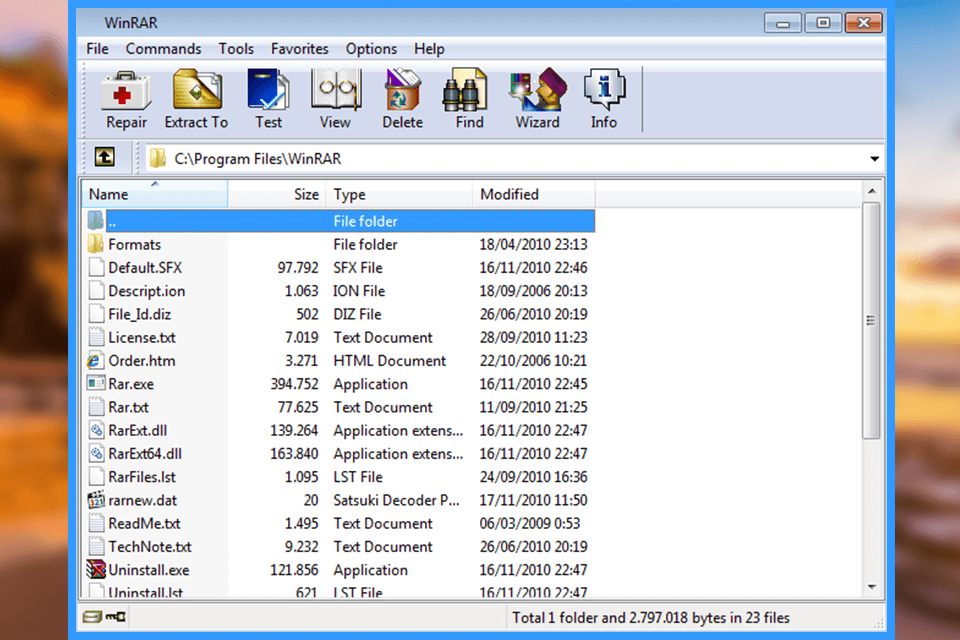This screenshot has width=960, height=640.
Task: Sort by Type column header
Action: [399, 194]
